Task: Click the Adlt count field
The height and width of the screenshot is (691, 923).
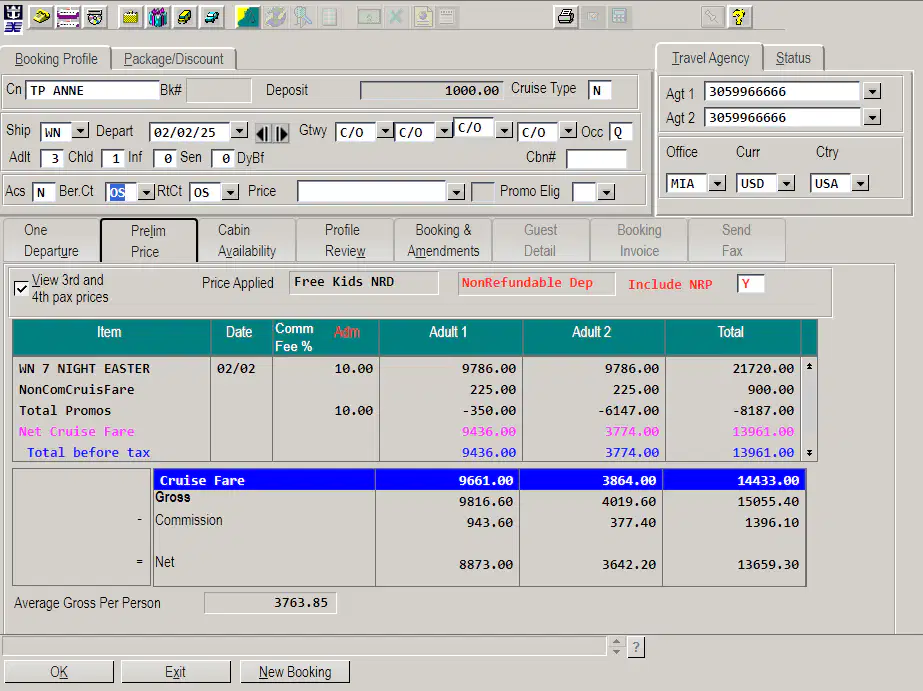Action: click(52, 158)
